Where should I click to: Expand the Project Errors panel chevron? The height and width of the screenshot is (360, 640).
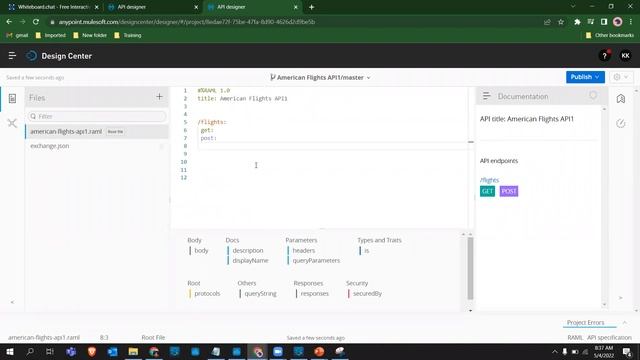[x=624, y=322]
